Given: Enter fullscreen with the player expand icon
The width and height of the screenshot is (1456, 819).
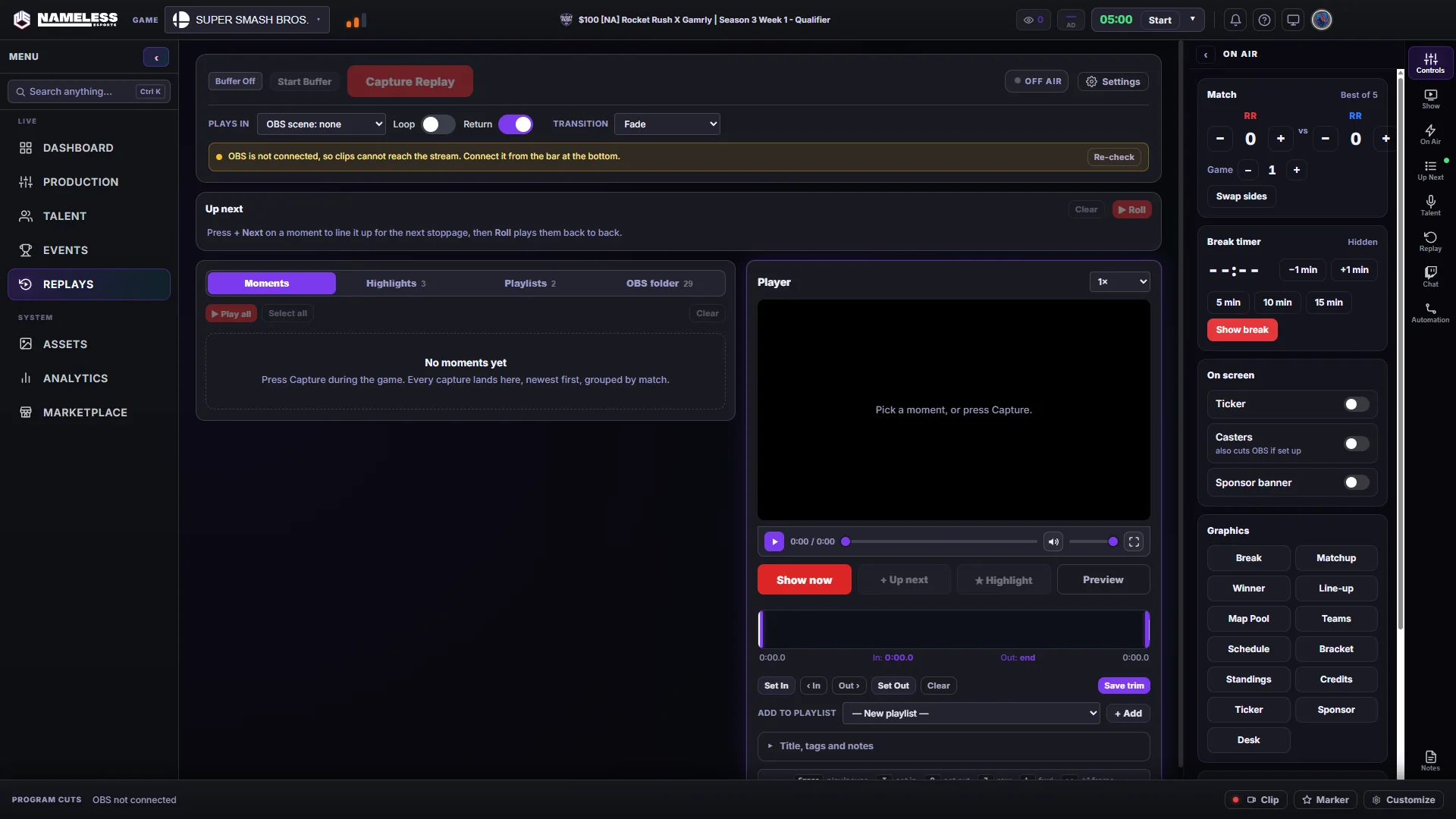Looking at the screenshot, I should coord(1134,541).
